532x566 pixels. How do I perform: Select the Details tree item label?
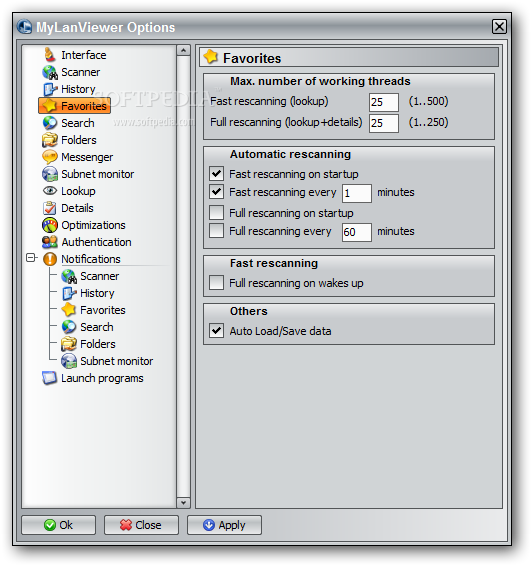pyautogui.click(x=77, y=208)
